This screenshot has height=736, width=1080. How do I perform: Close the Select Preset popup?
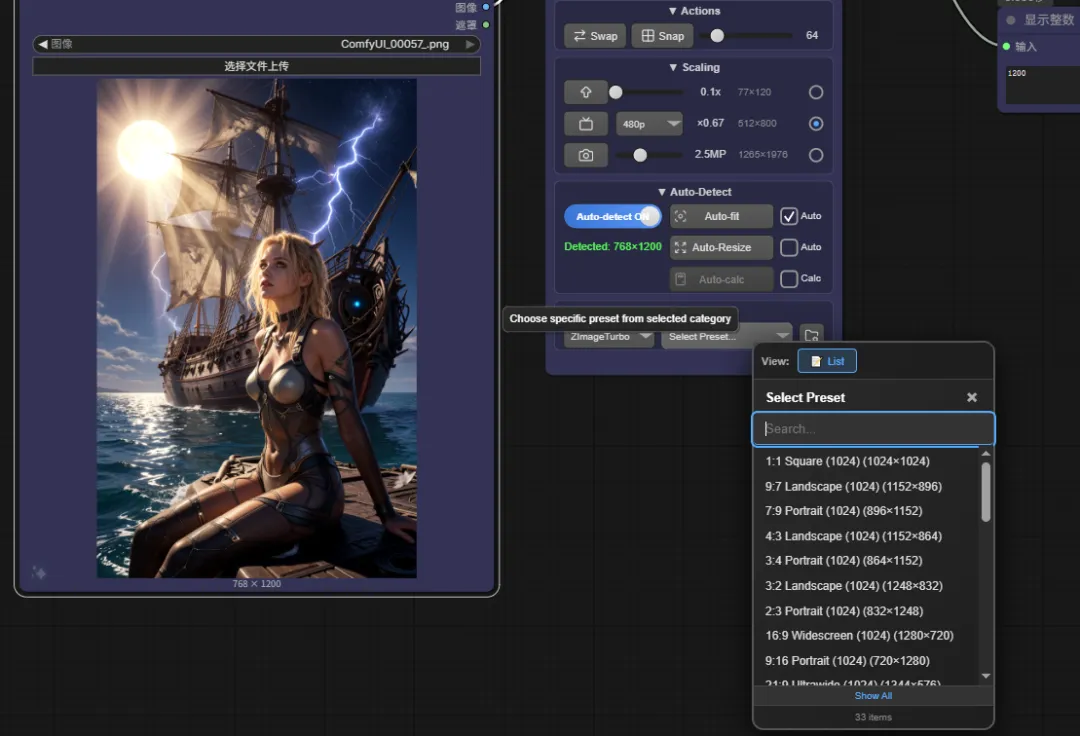pyautogui.click(x=972, y=397)
